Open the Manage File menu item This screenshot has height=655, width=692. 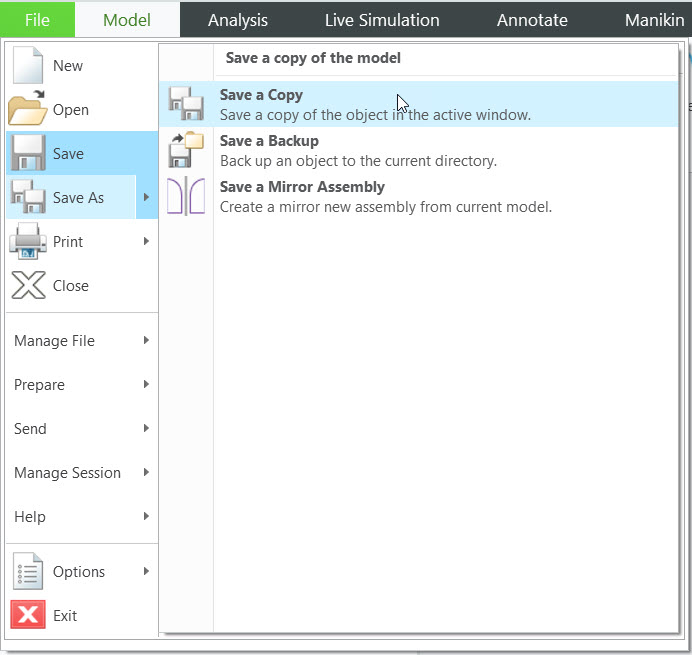[x=82, y=340]
